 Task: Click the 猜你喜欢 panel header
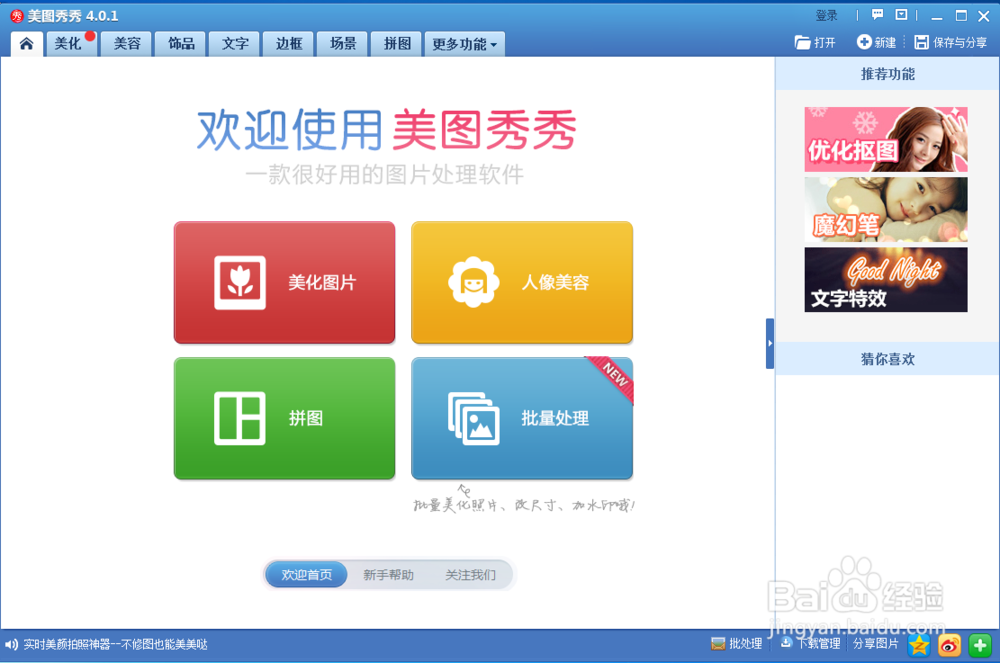tap(887, 359)
